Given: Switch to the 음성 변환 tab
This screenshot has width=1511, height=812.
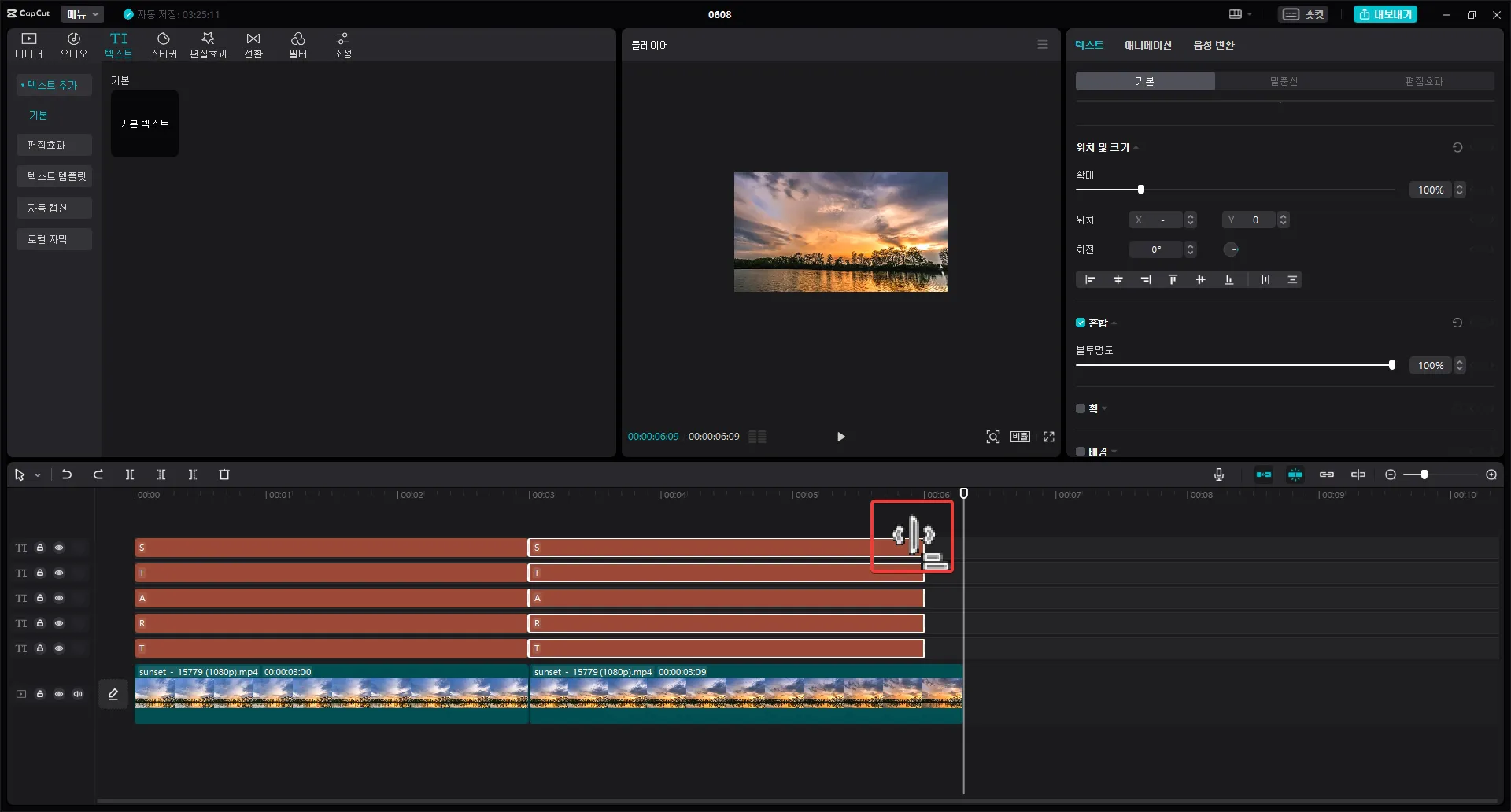Looking at the screenshot, I should [x=1214, y=45].
